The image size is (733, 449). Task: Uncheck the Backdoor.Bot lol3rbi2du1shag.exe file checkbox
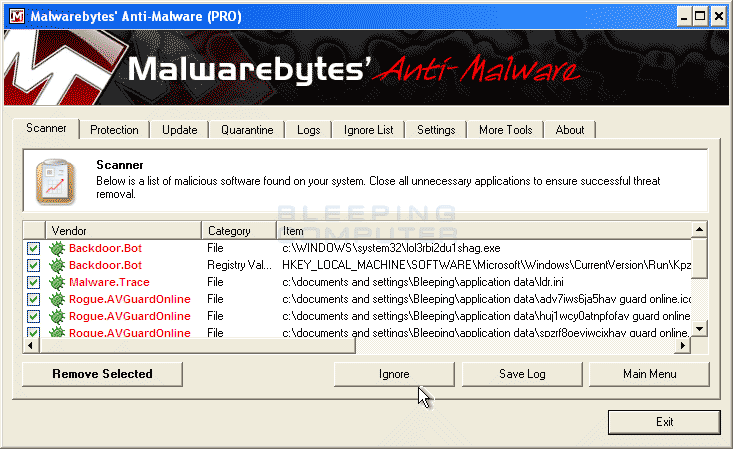pos(33,248)
